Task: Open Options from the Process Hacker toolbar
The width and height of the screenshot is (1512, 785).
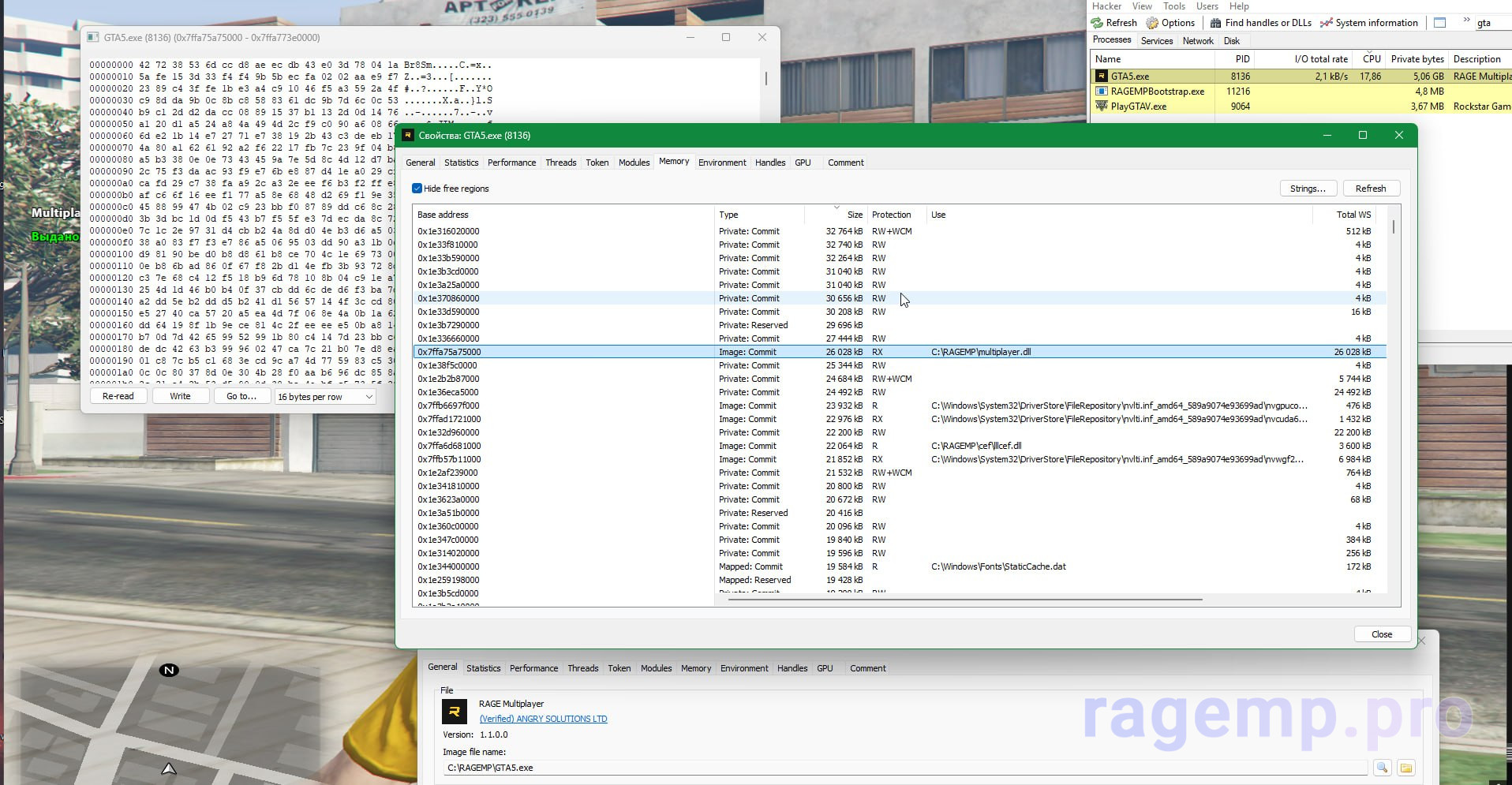Action: tap(1170, 23)
